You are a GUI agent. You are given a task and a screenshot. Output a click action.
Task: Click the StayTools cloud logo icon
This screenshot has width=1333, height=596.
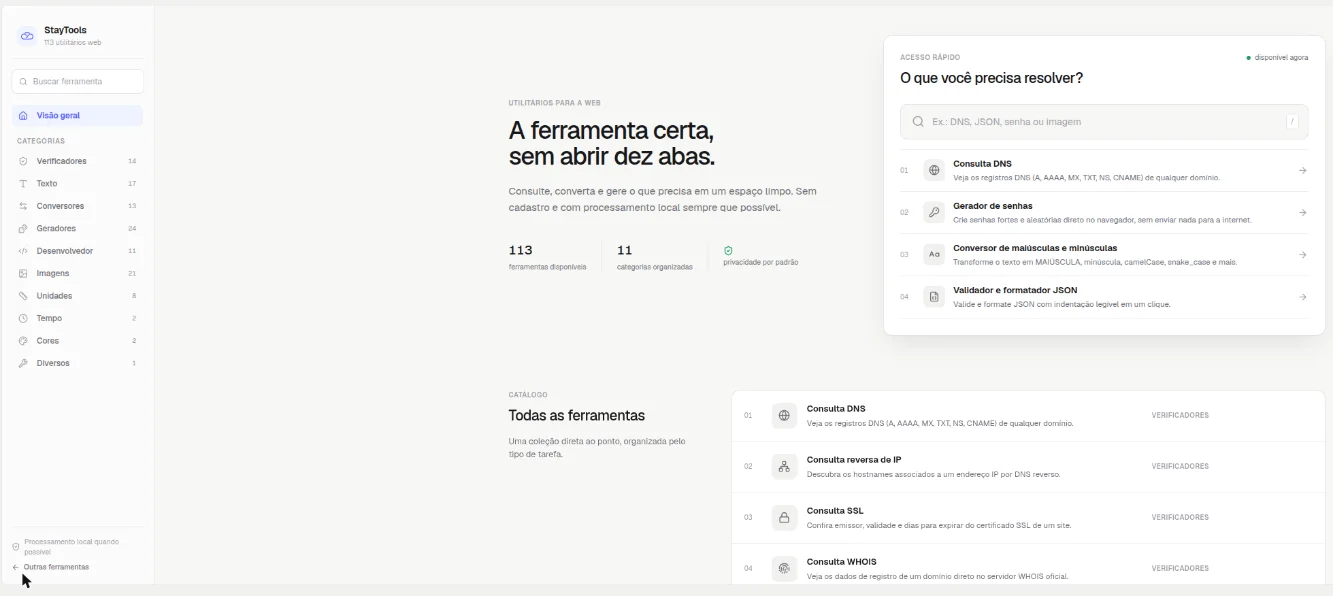point(27,36)
